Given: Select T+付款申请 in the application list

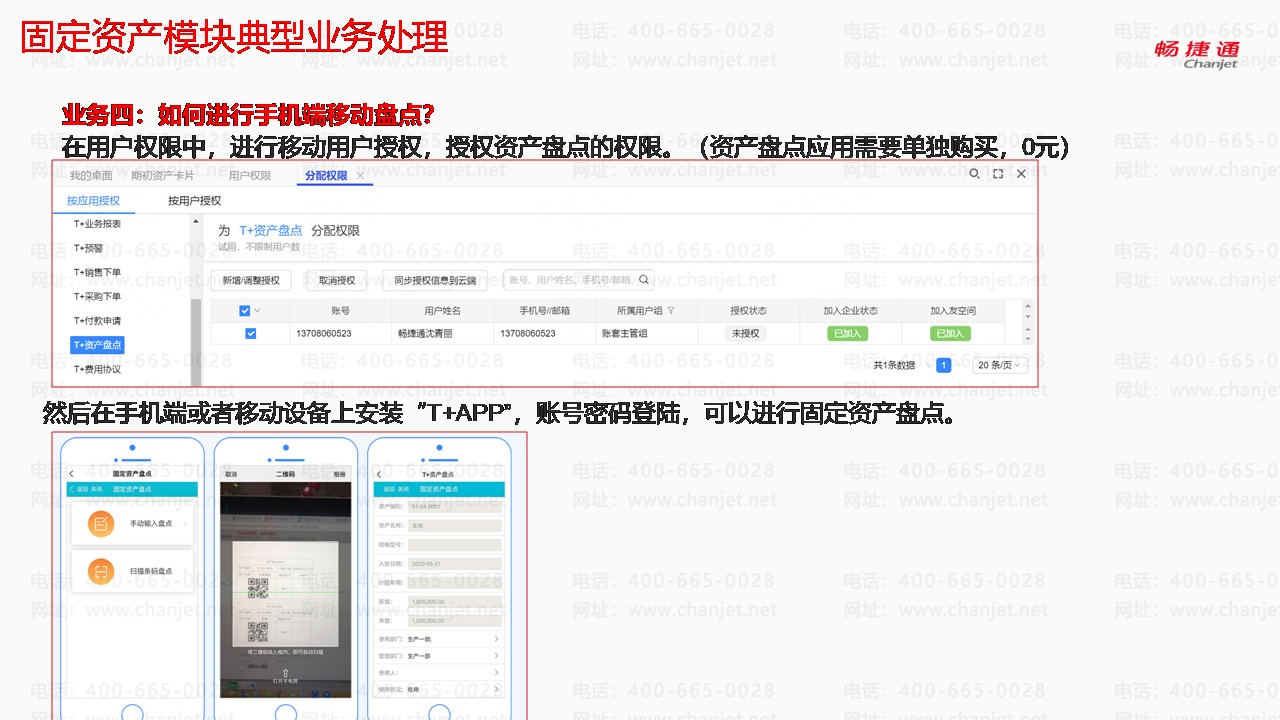Looking at the screenshot, I should [x=98, y=321].
